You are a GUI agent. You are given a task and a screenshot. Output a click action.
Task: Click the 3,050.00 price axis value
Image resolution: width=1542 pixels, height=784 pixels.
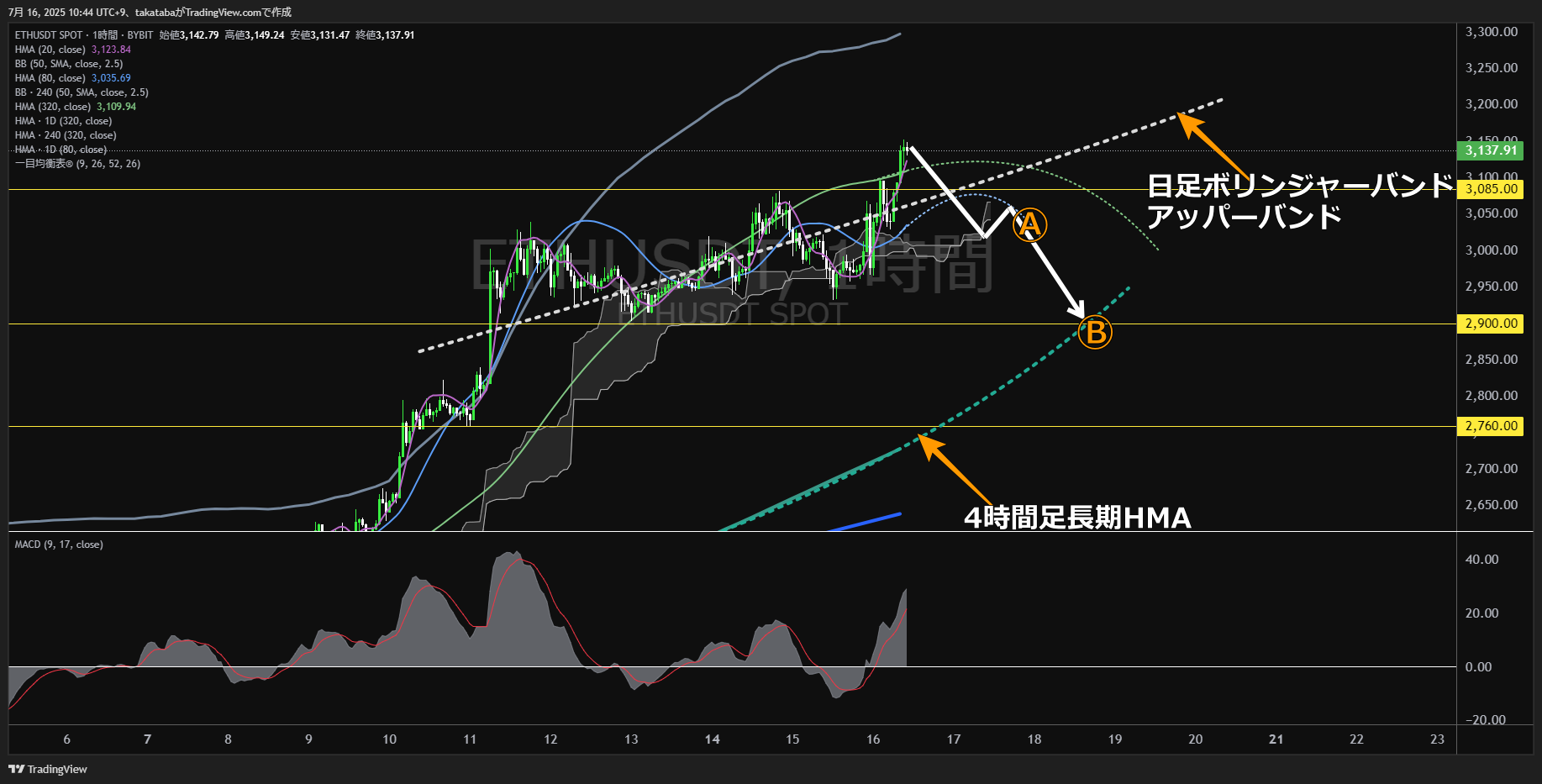[1492, 213]
